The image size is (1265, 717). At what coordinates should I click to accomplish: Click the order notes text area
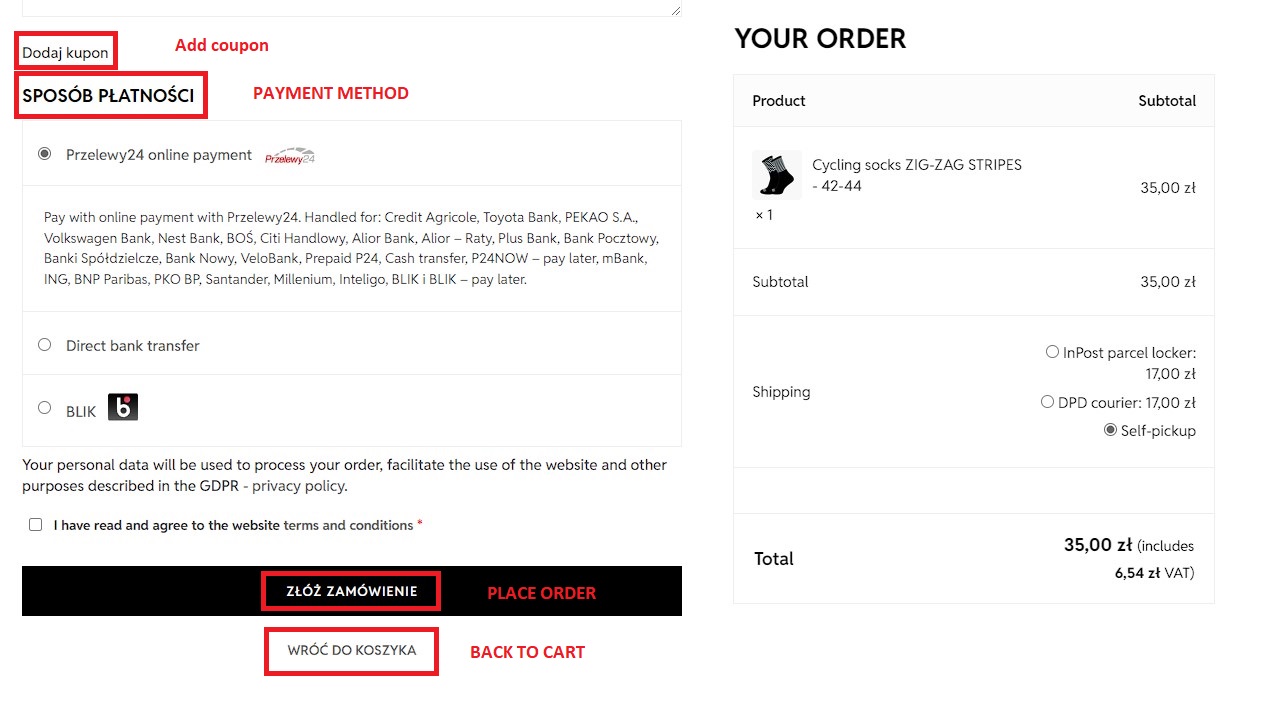click(350, 7)
